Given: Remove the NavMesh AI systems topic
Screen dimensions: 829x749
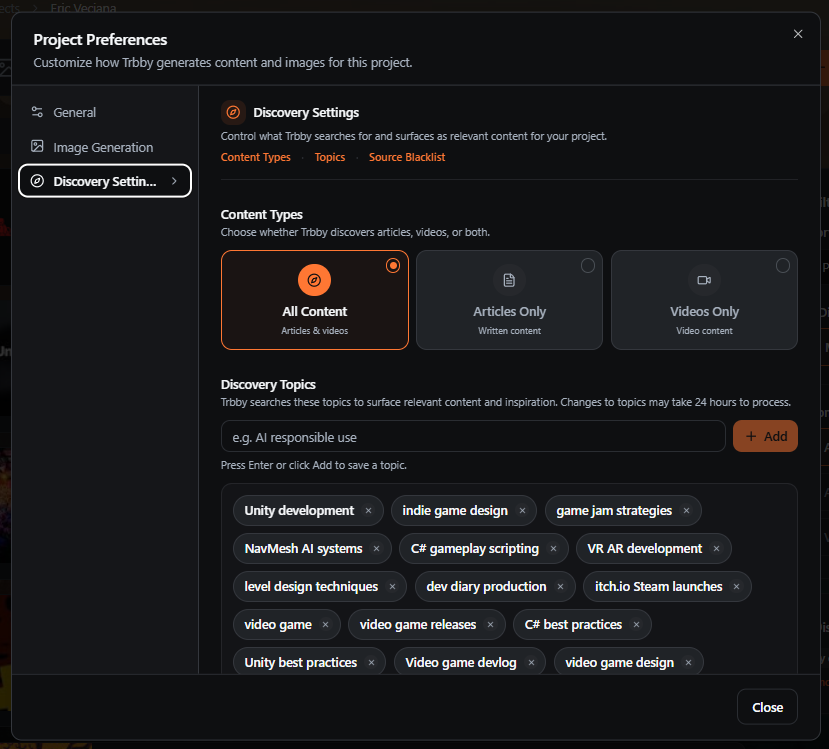Looking at the screenshot, I should pyautogui.click(x=376, y=549).
